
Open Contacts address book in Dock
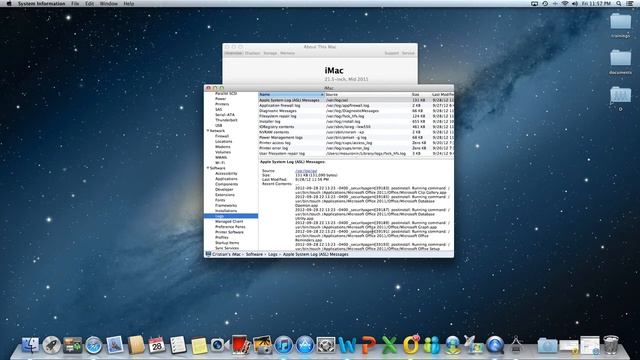pyautogui.click(x=136, y=345)
